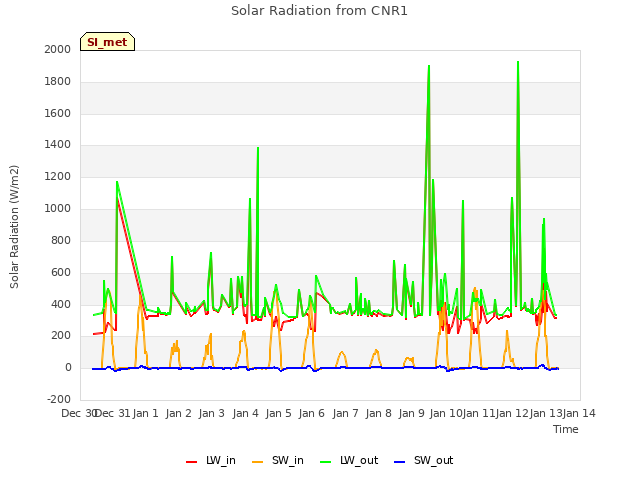
Task: Click the green LW_out legend swatch
Action: pos(326,462)
